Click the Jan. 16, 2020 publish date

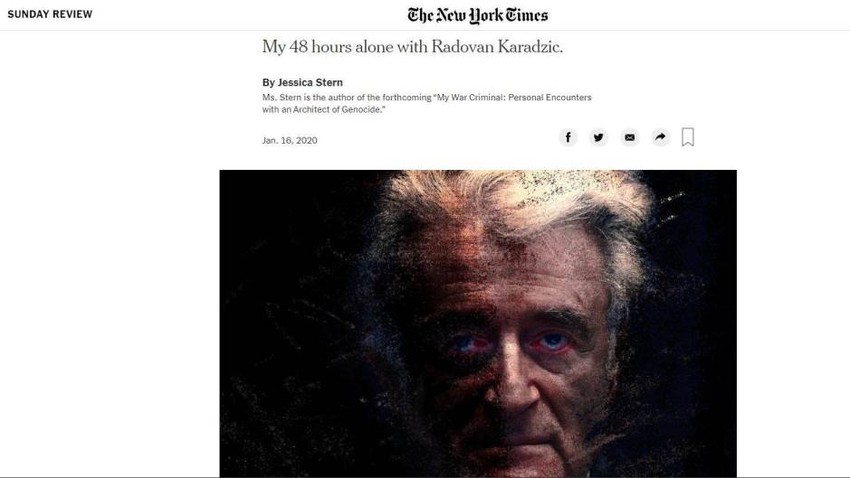(289, 140)
